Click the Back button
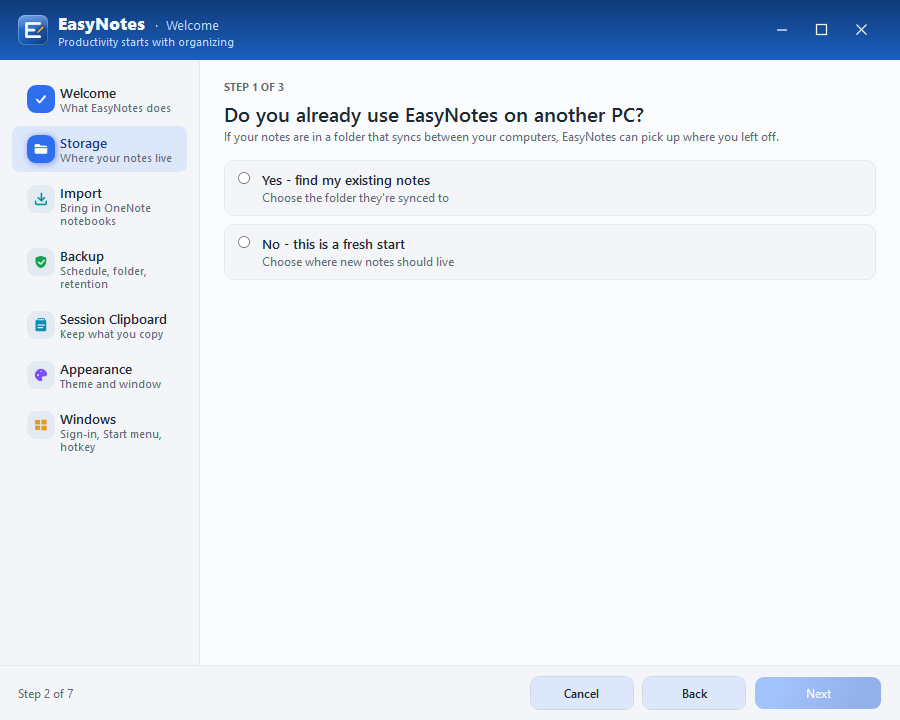 pyautogui.click(x=694, y=693)
